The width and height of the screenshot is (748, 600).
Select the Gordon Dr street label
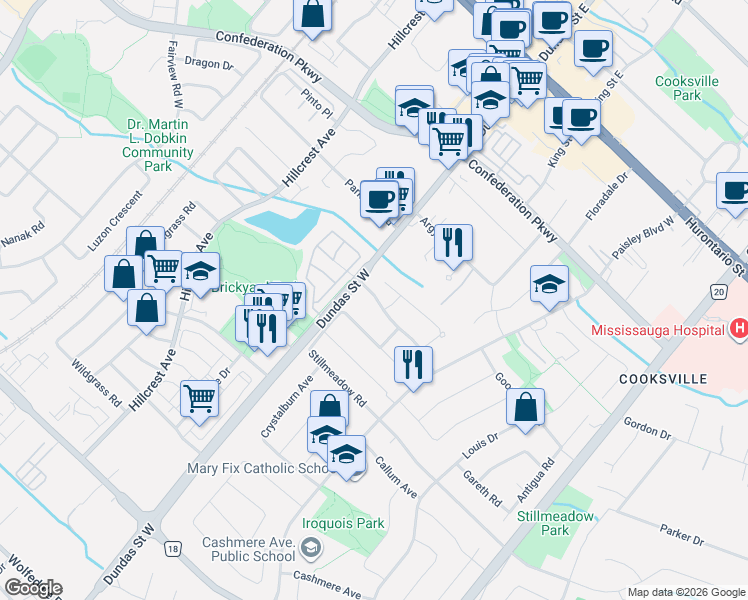coord(647,428)
